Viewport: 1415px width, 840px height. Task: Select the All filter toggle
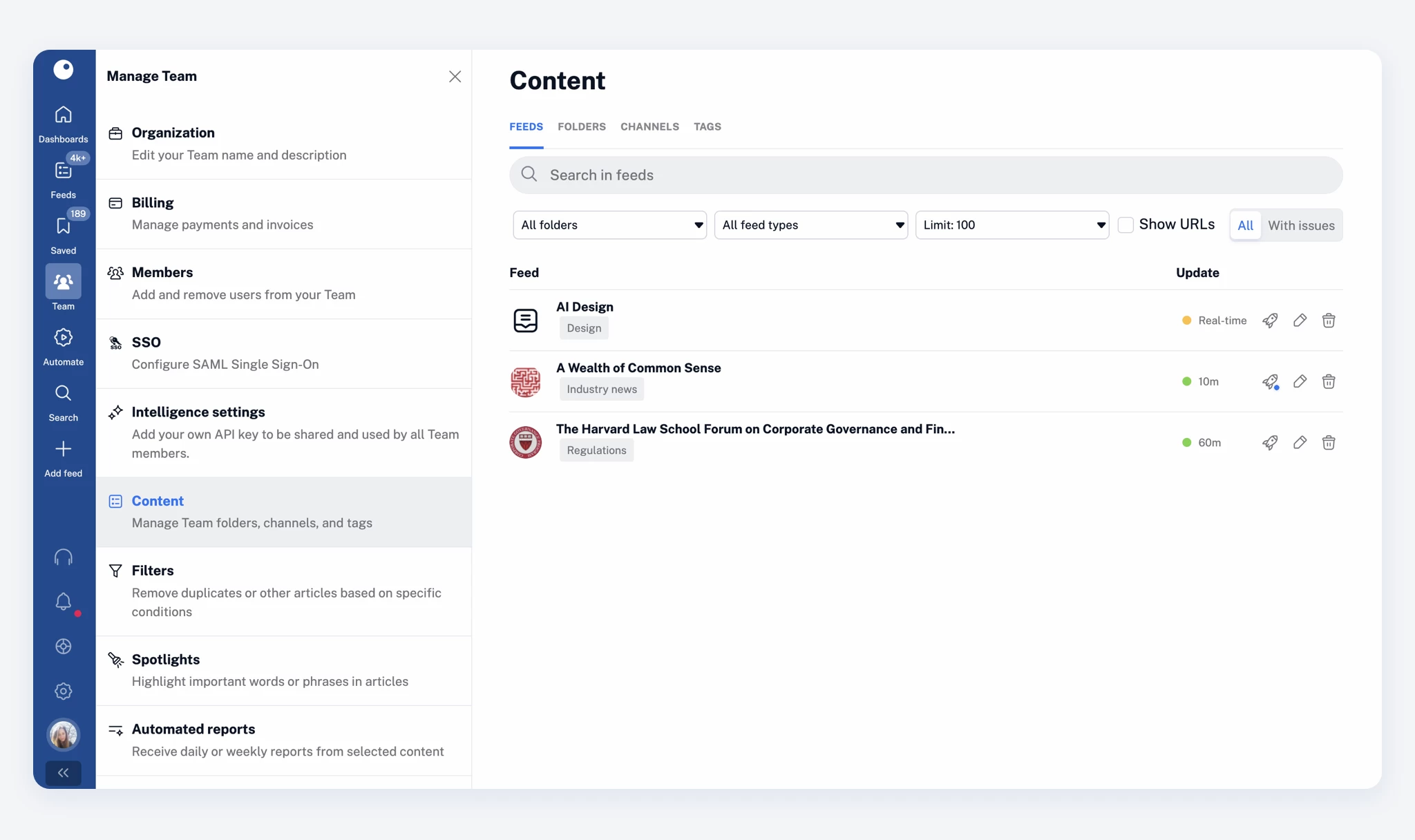click(1245, 225)
